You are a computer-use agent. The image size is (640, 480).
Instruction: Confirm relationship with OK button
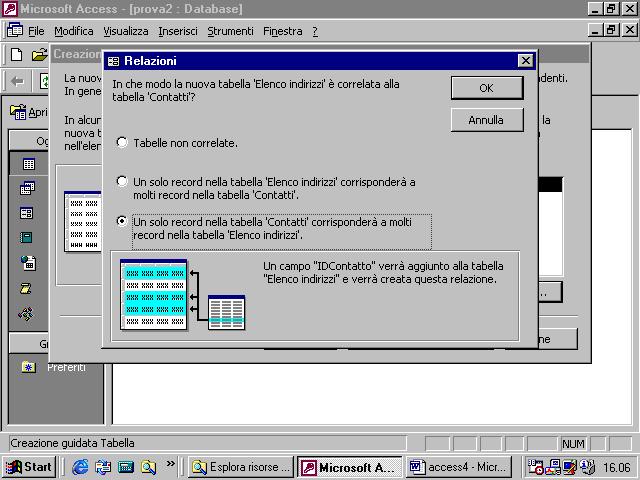pos(487,88)
